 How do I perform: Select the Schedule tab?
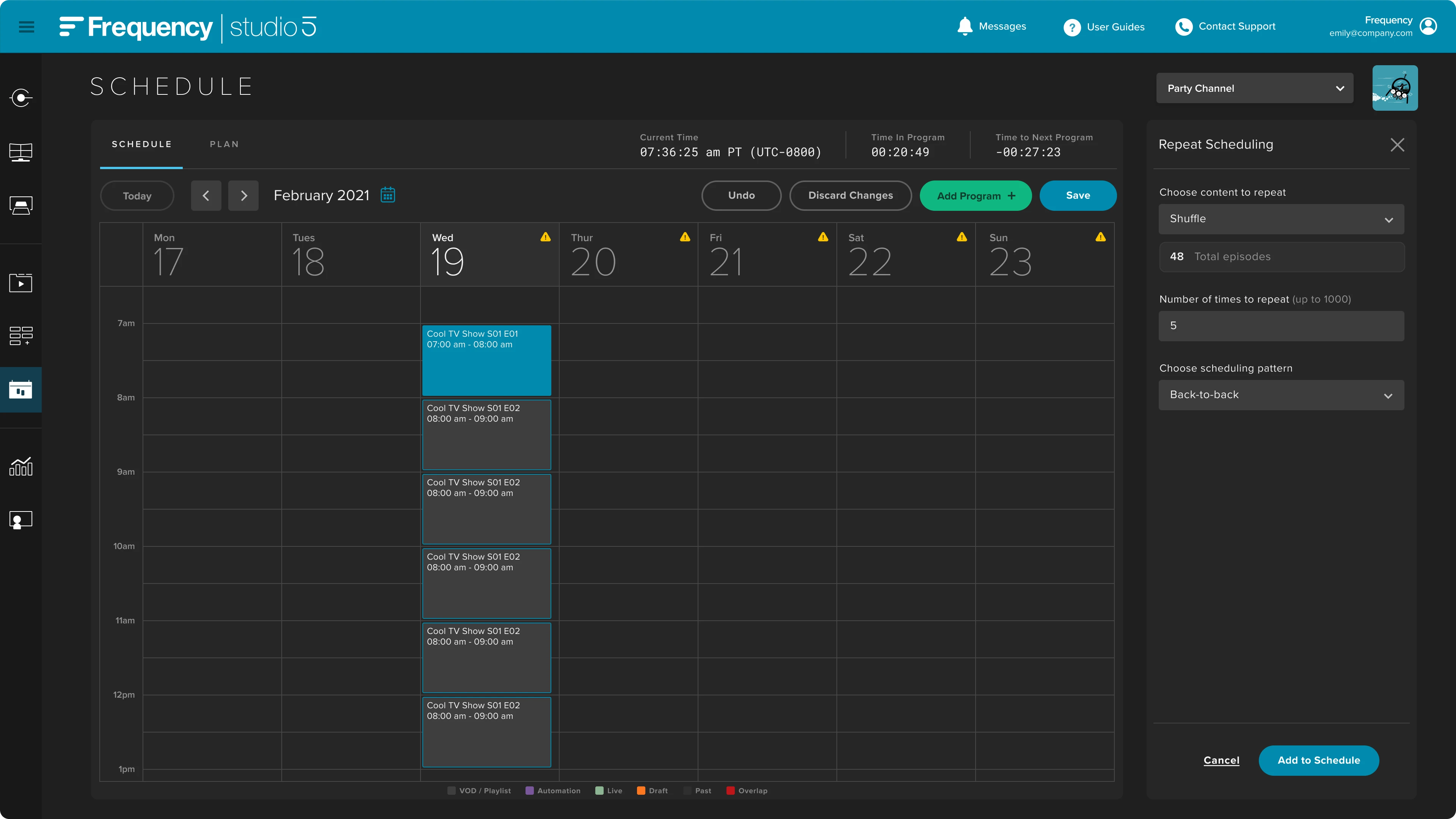tap(142, 144)
